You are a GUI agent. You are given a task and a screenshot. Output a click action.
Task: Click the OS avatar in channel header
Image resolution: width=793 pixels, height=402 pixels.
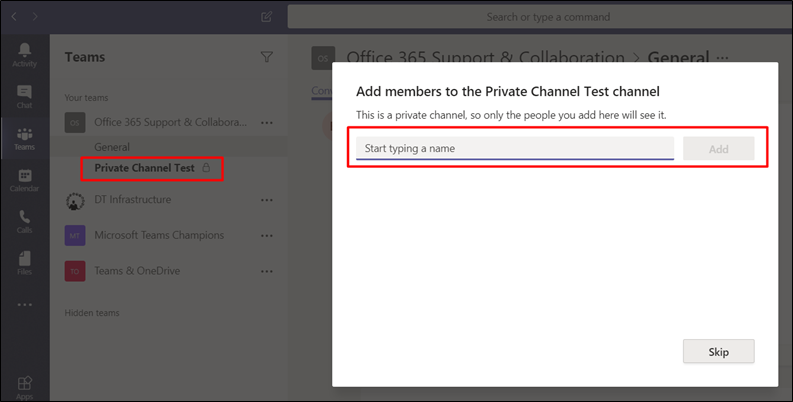[323, 58]
